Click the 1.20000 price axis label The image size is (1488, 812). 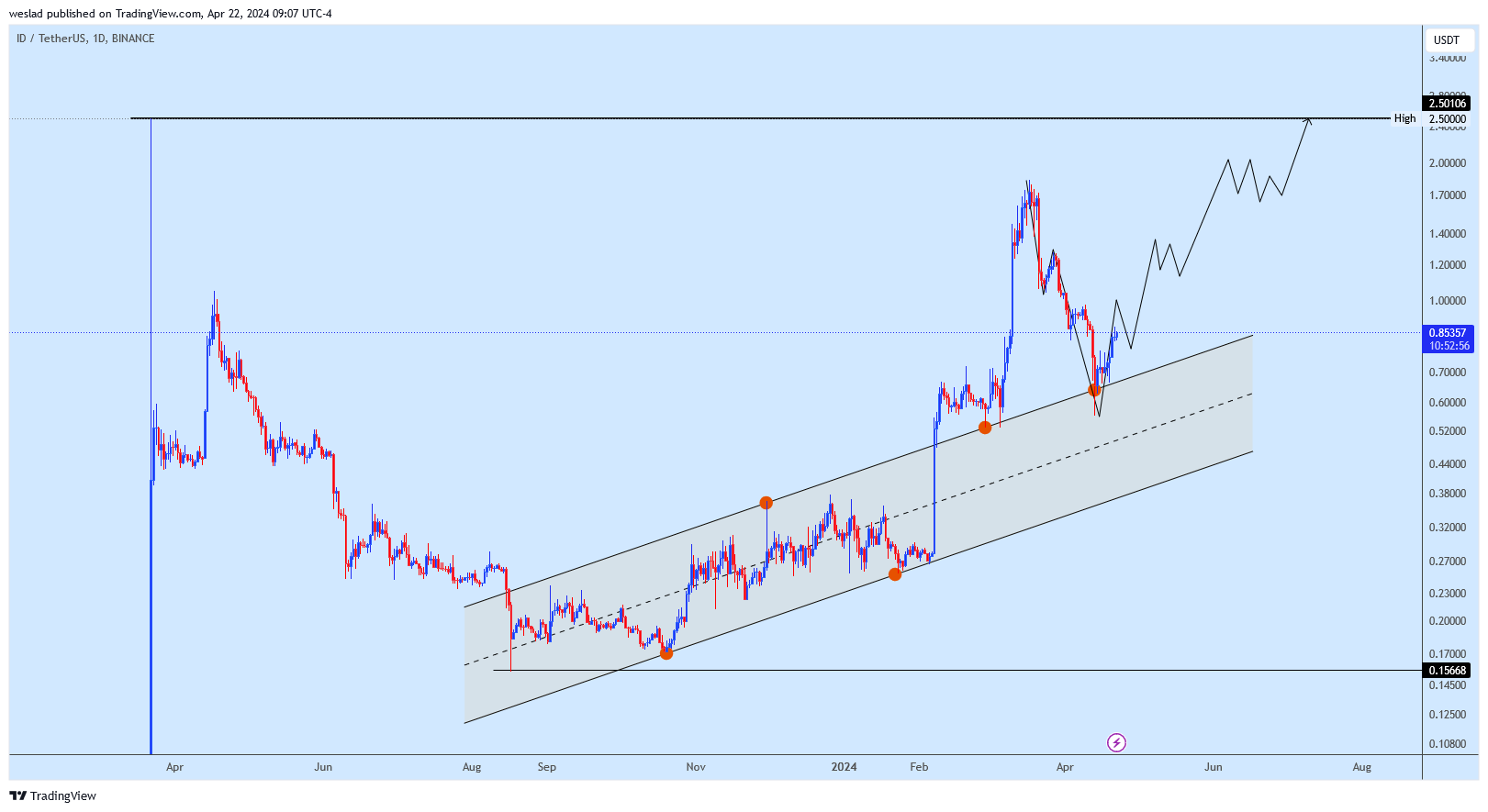pyautogui.click(x=1448, y=265)
